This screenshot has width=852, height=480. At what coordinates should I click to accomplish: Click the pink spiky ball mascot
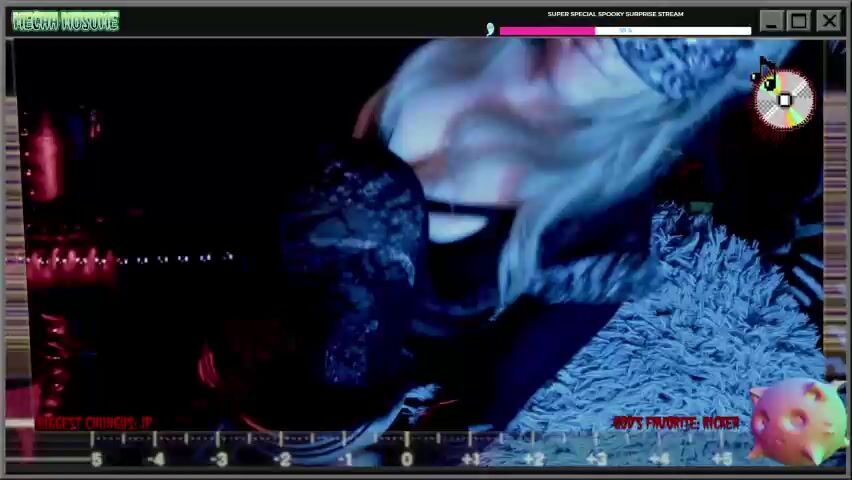point(797,421)
